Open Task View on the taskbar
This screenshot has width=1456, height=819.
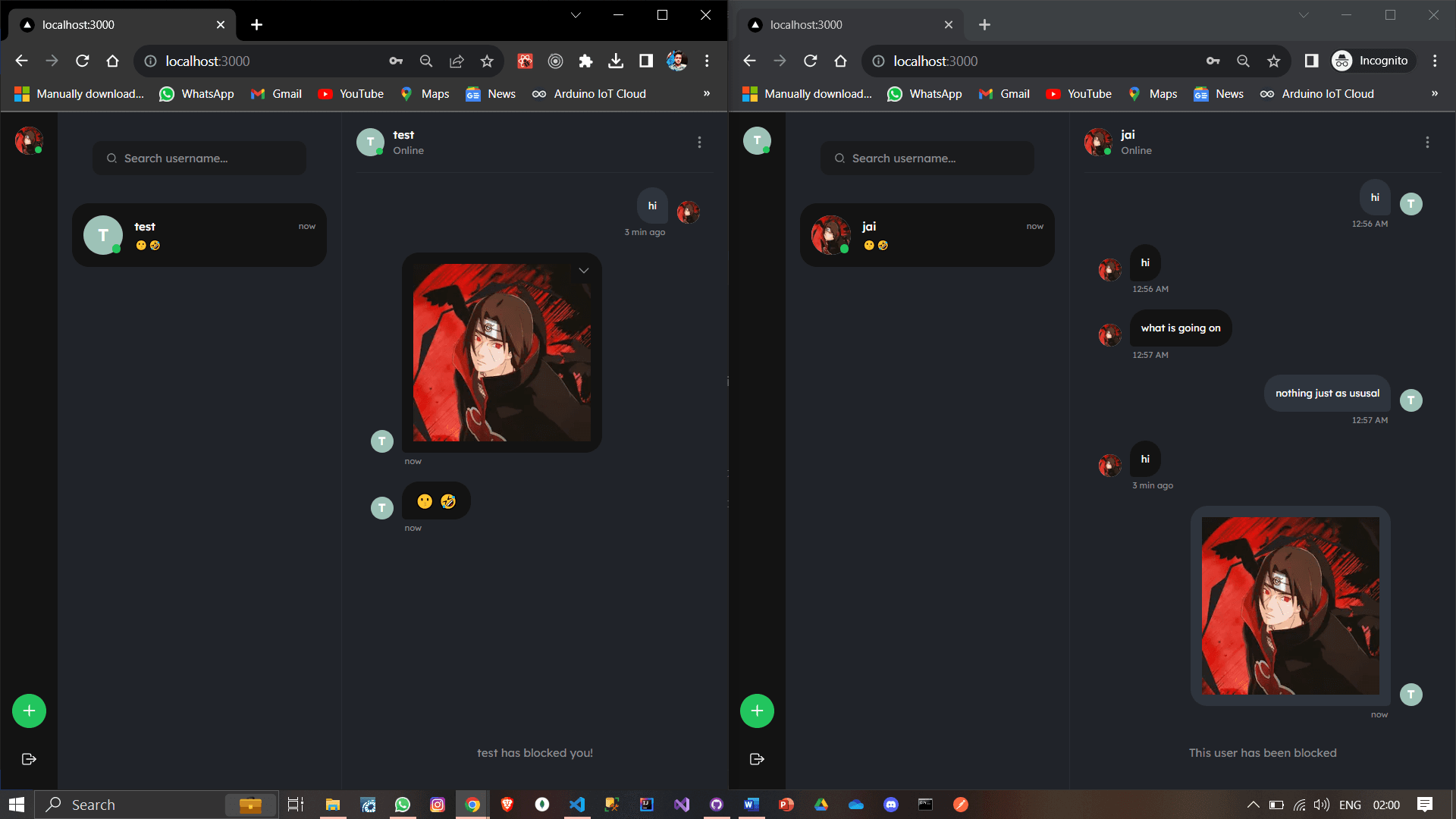tap(296, 805)
